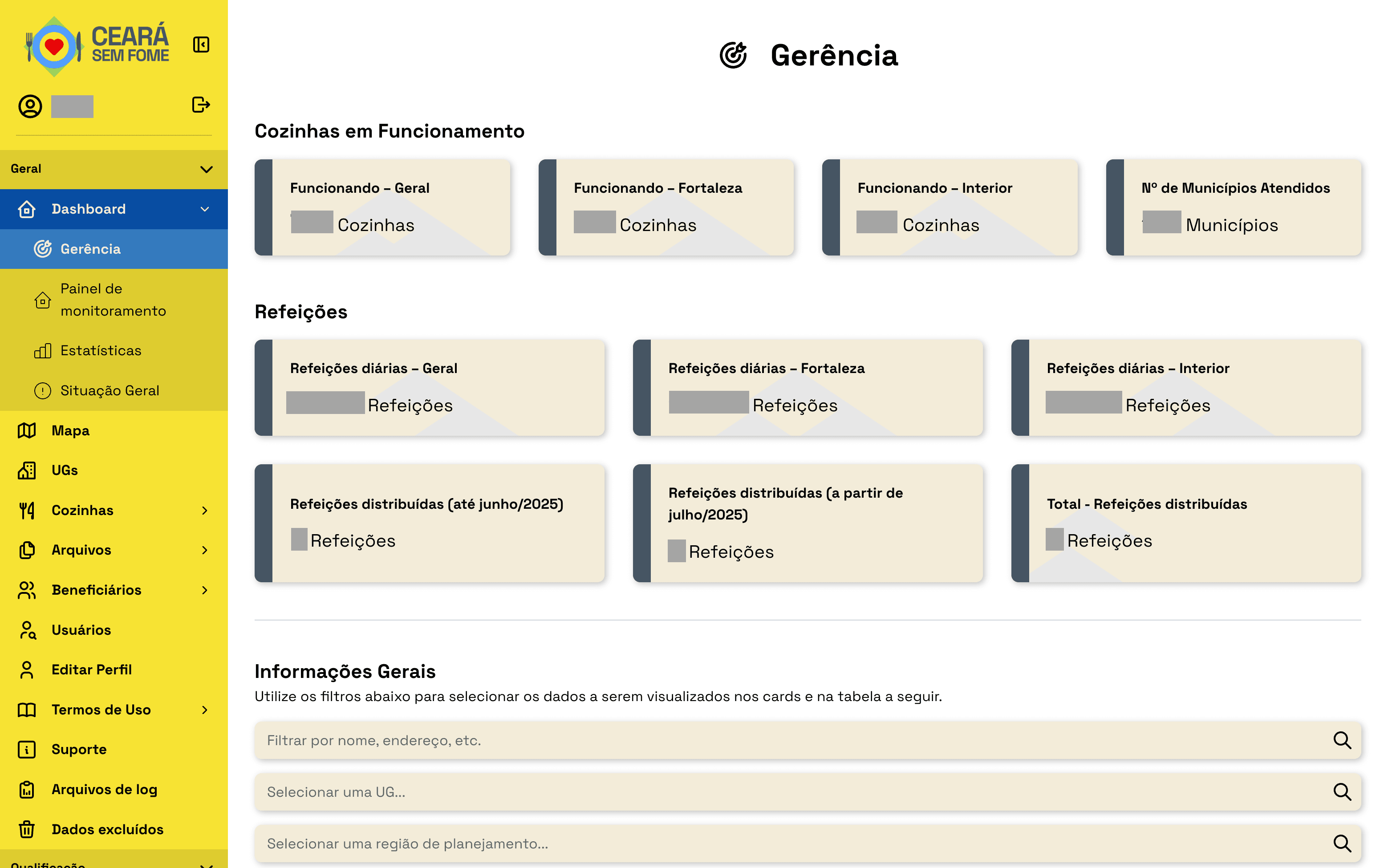Collapse the Dashboard submenu
1388x868 pixels.
tap(205, 209)
